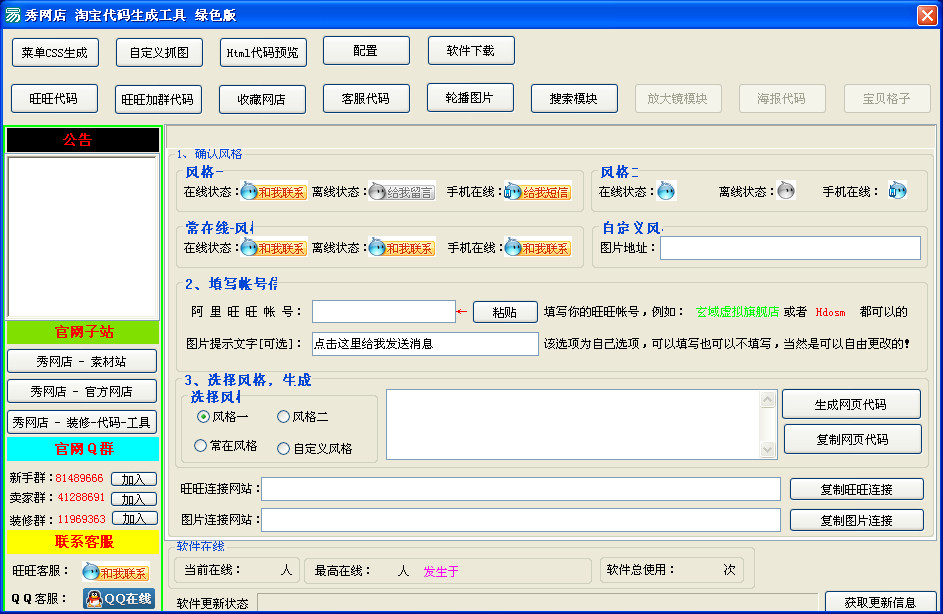Switch to 收藏网店 module
Image resolution: width=943 pixels, height=614 pixels.
click(262, 100)
